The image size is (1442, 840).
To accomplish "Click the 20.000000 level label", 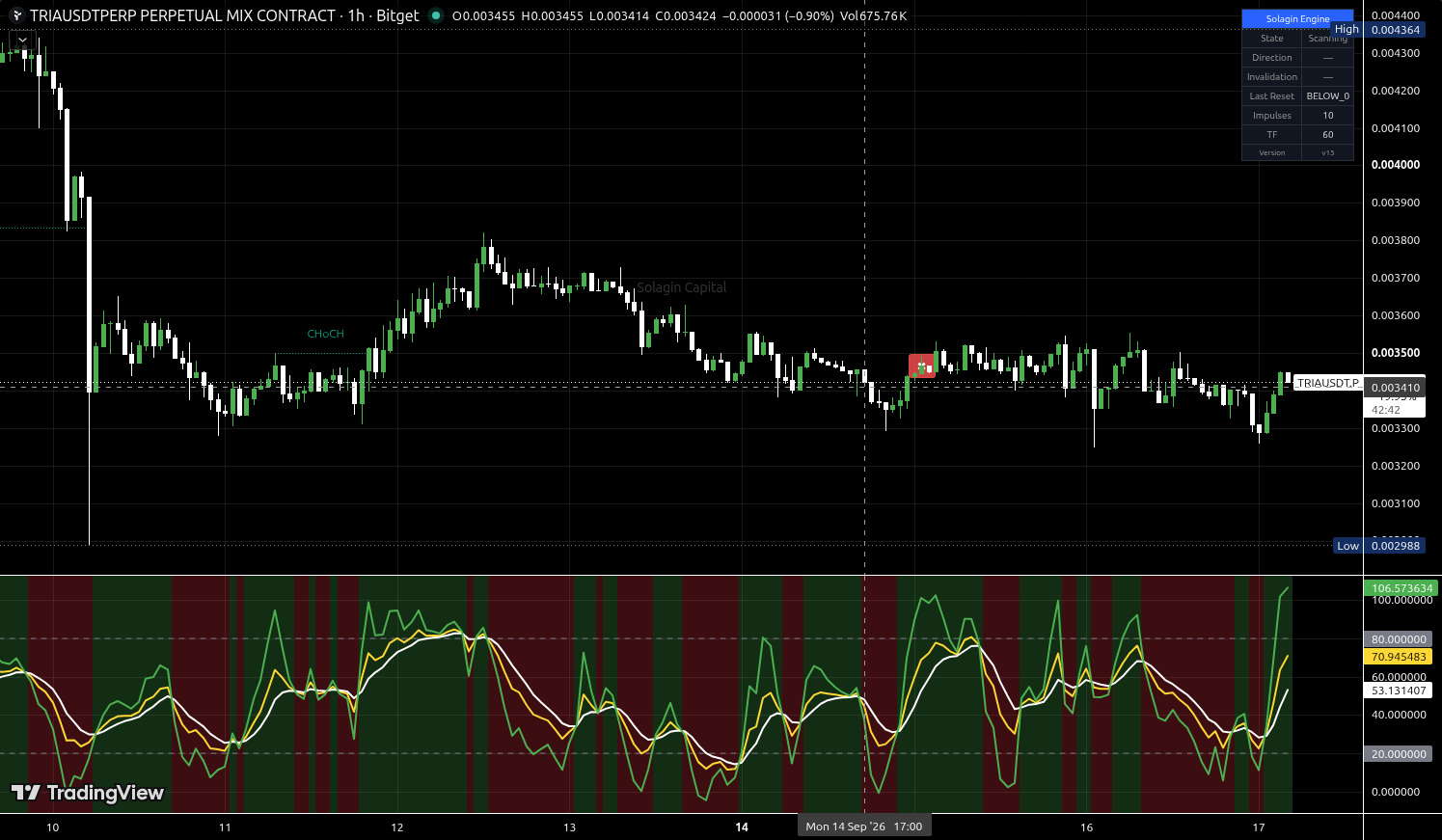I will pyautogui.click(x=1399, y=754).
